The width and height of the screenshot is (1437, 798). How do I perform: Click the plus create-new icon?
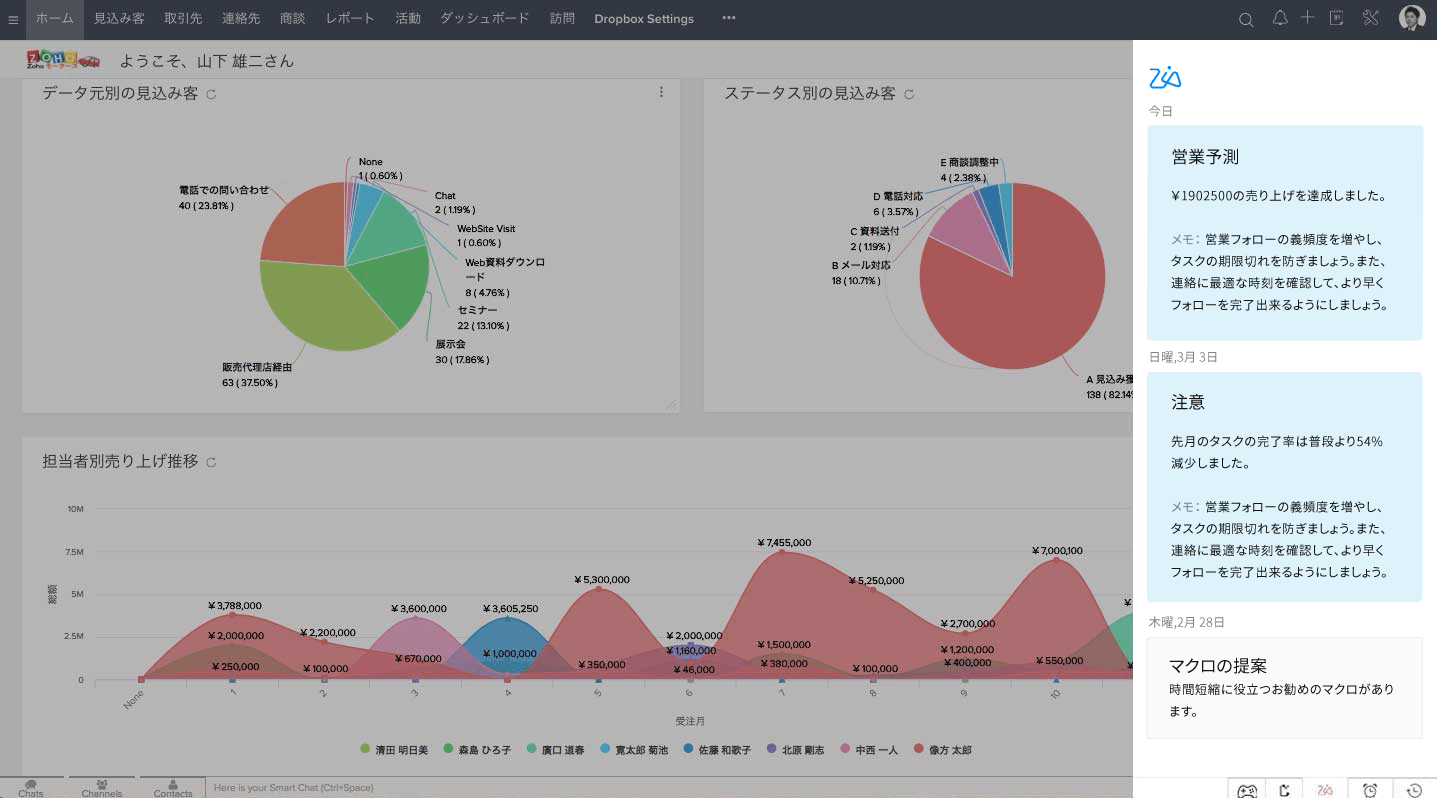pos(1307,18)
